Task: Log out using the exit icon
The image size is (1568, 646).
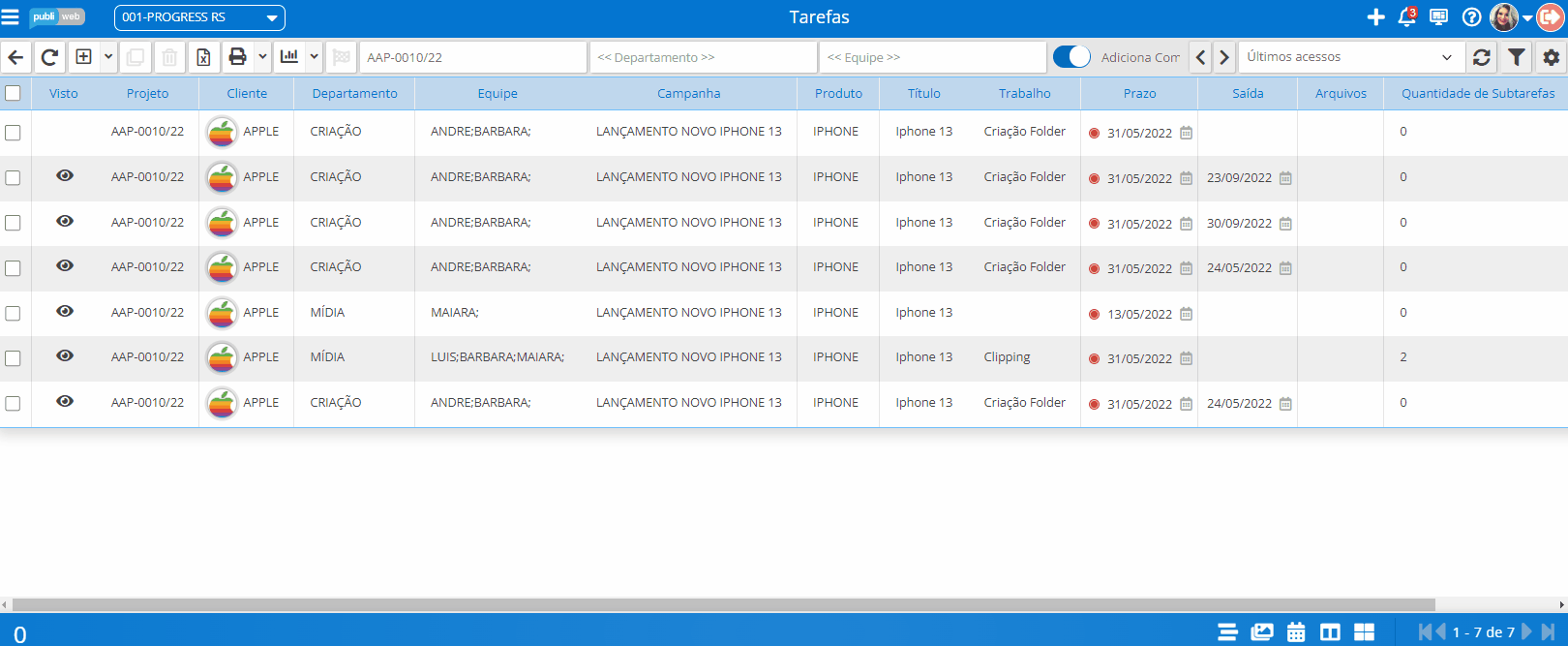Action: 1551,17
